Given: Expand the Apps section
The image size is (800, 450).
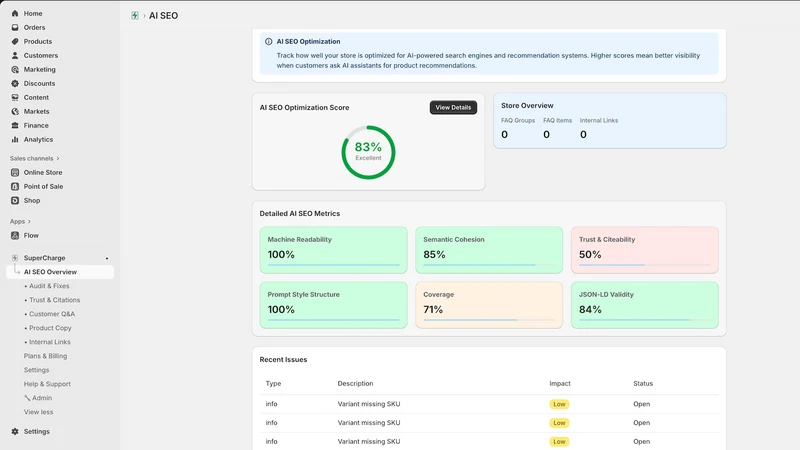Looking at the screenshot, I should pos(20,221).
